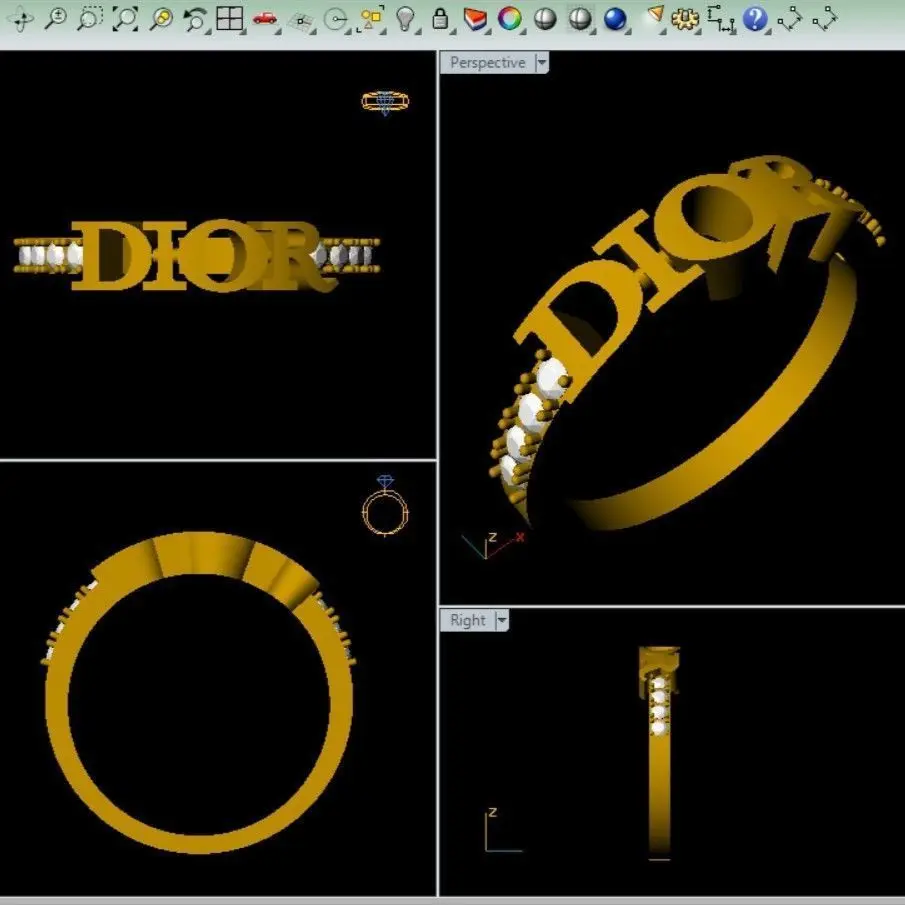Open the Perspective viewport dropdown arrow
The width and height of the screenshot is (905, 905).
point(541,62)
